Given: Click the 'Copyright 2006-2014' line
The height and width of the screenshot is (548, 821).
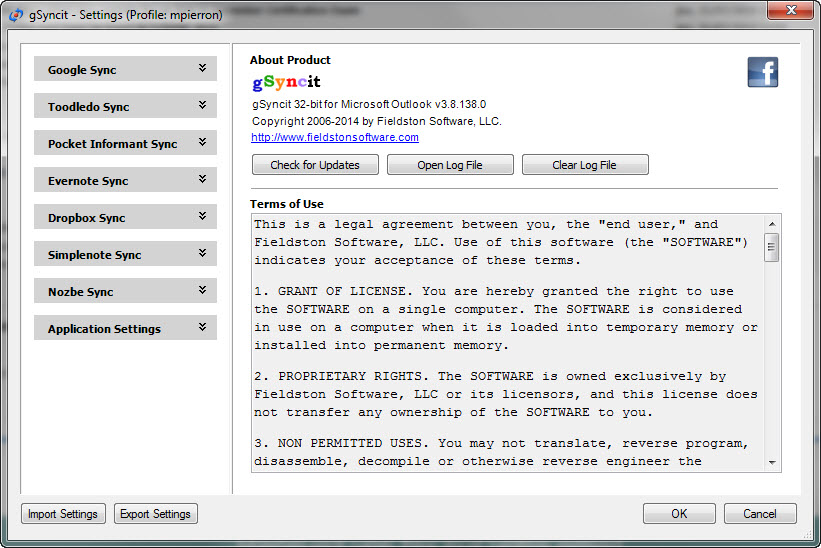Looking at the screenshot, I should coord(377,121).
